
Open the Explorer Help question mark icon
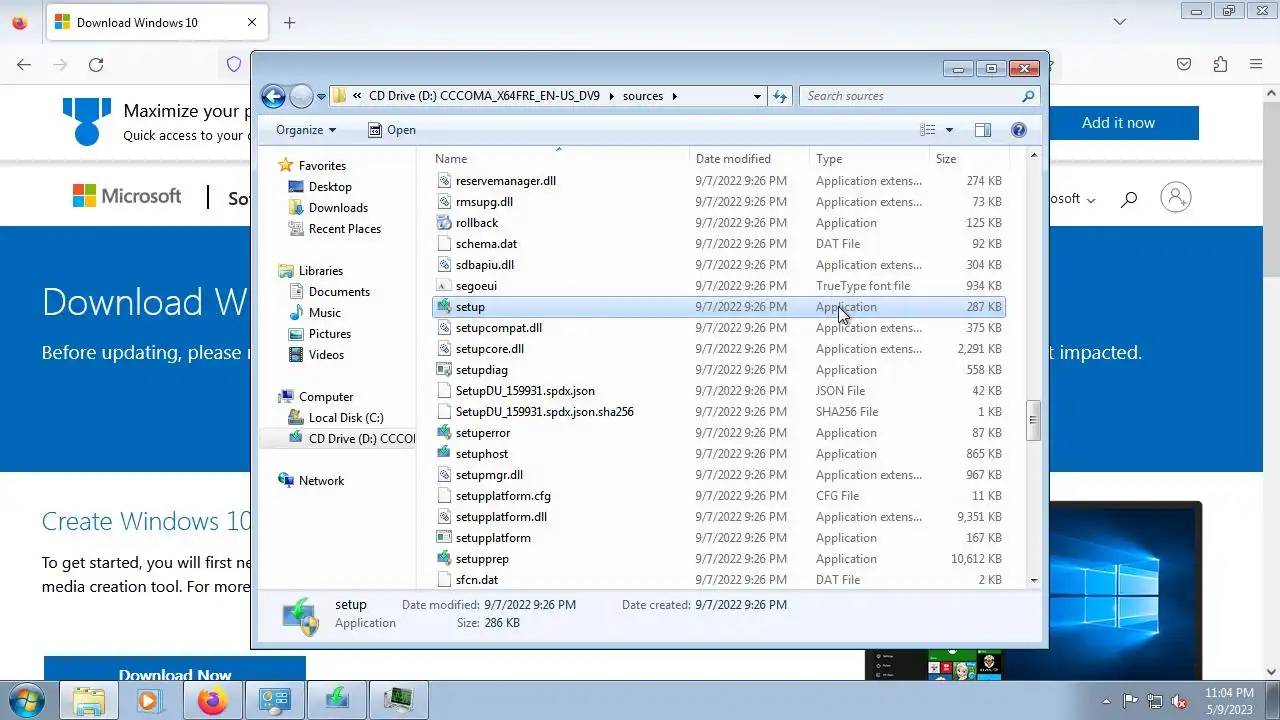click(1019, 130)
